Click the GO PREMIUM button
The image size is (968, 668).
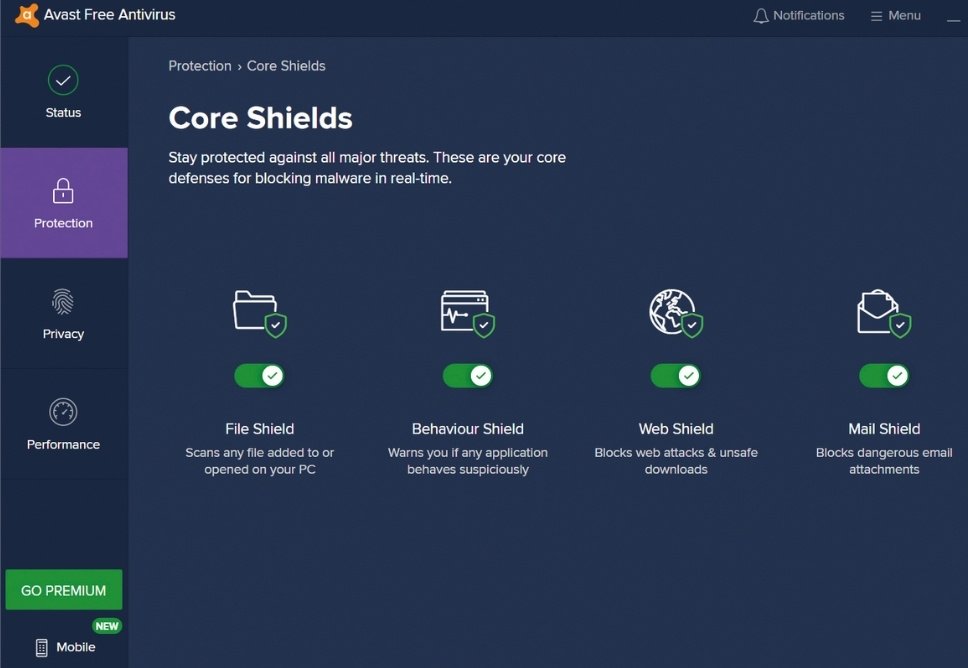pyautogui.click(x=64, y=590)
